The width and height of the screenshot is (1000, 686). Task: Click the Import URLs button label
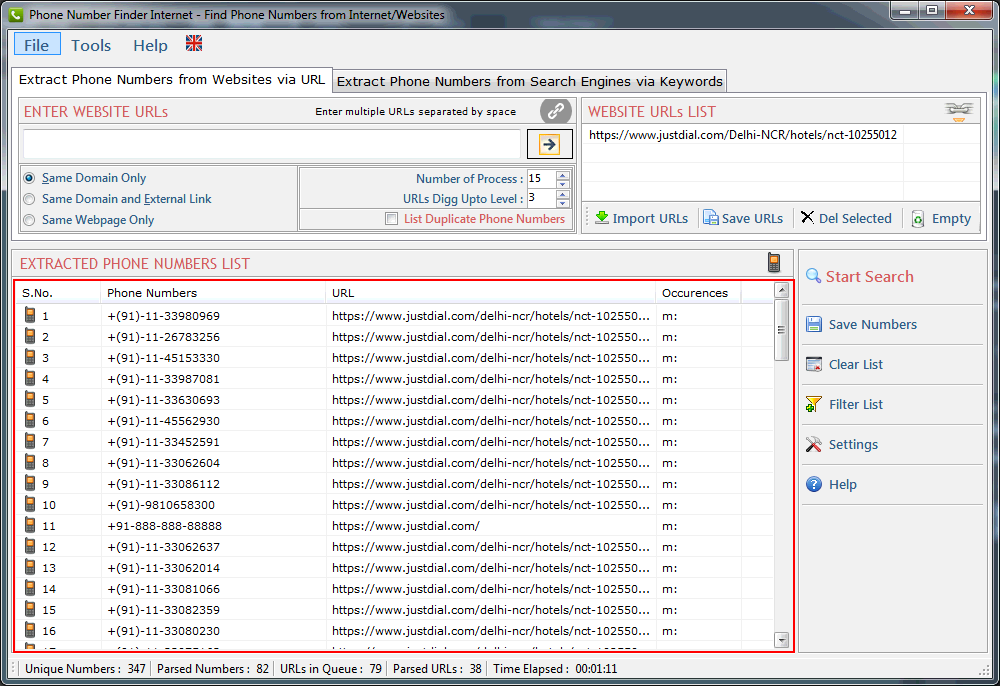[x=650, y=218]
